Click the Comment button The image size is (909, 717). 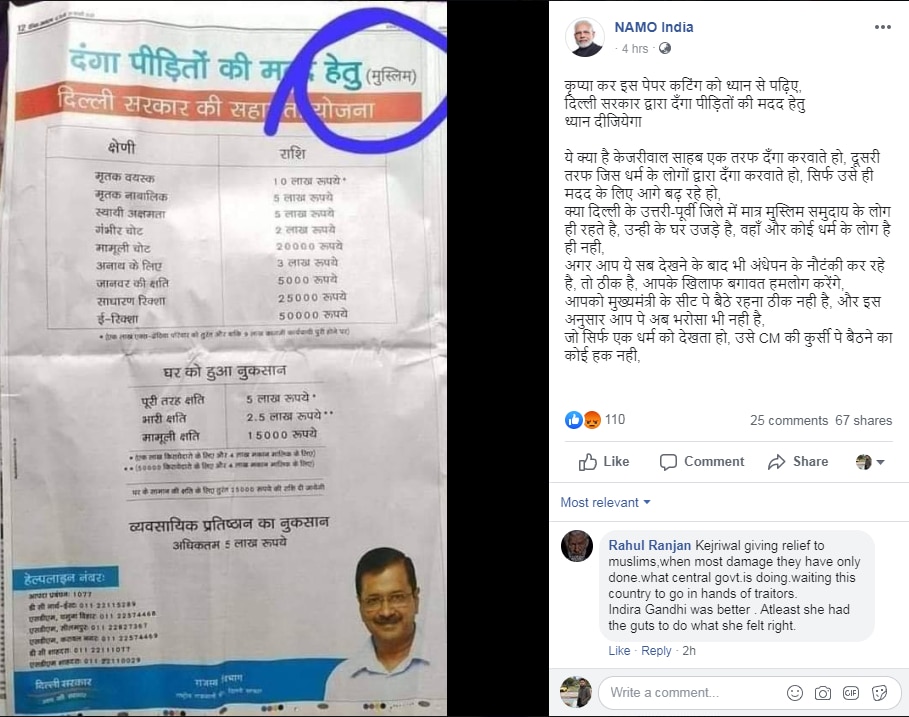pyautogui.click(x=701, y=462)
